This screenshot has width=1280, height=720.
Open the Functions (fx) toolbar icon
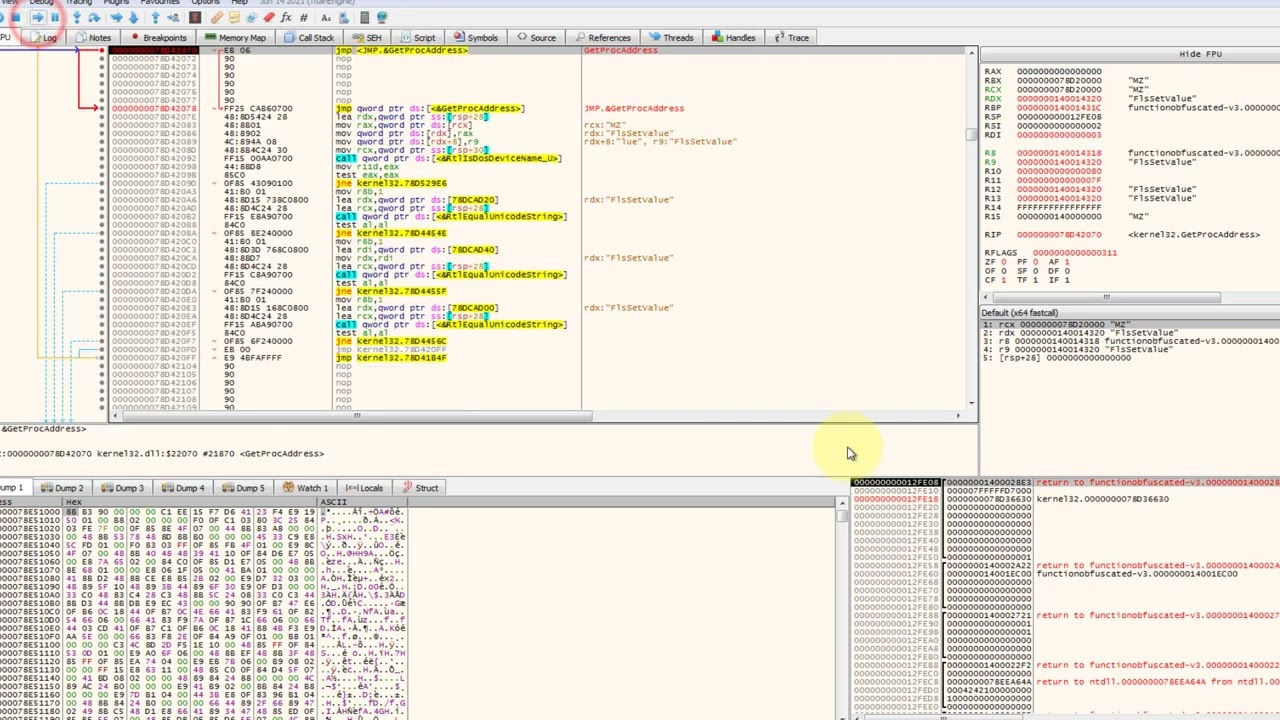286,17
